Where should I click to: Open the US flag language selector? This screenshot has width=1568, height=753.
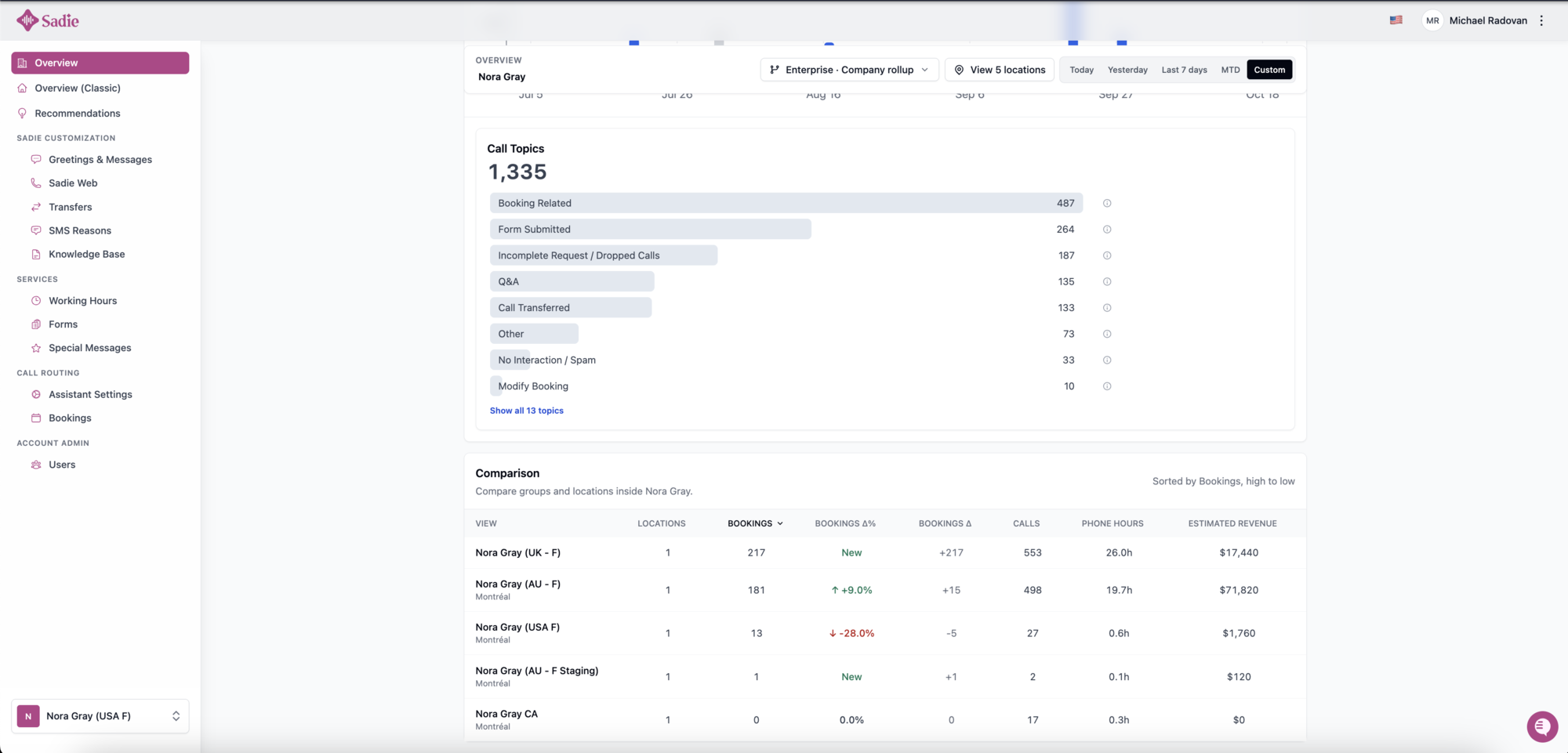coord(1396,20)
